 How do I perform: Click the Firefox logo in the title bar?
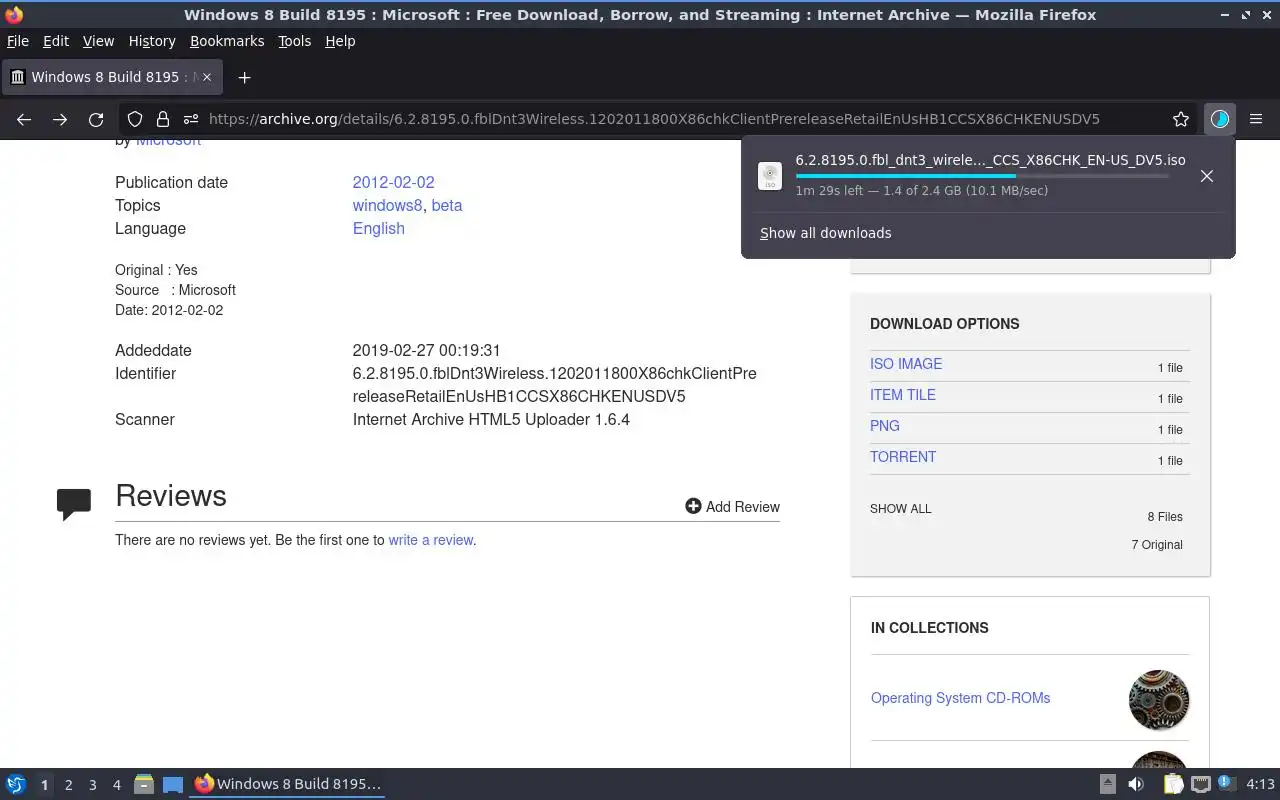tap(14, 15)
